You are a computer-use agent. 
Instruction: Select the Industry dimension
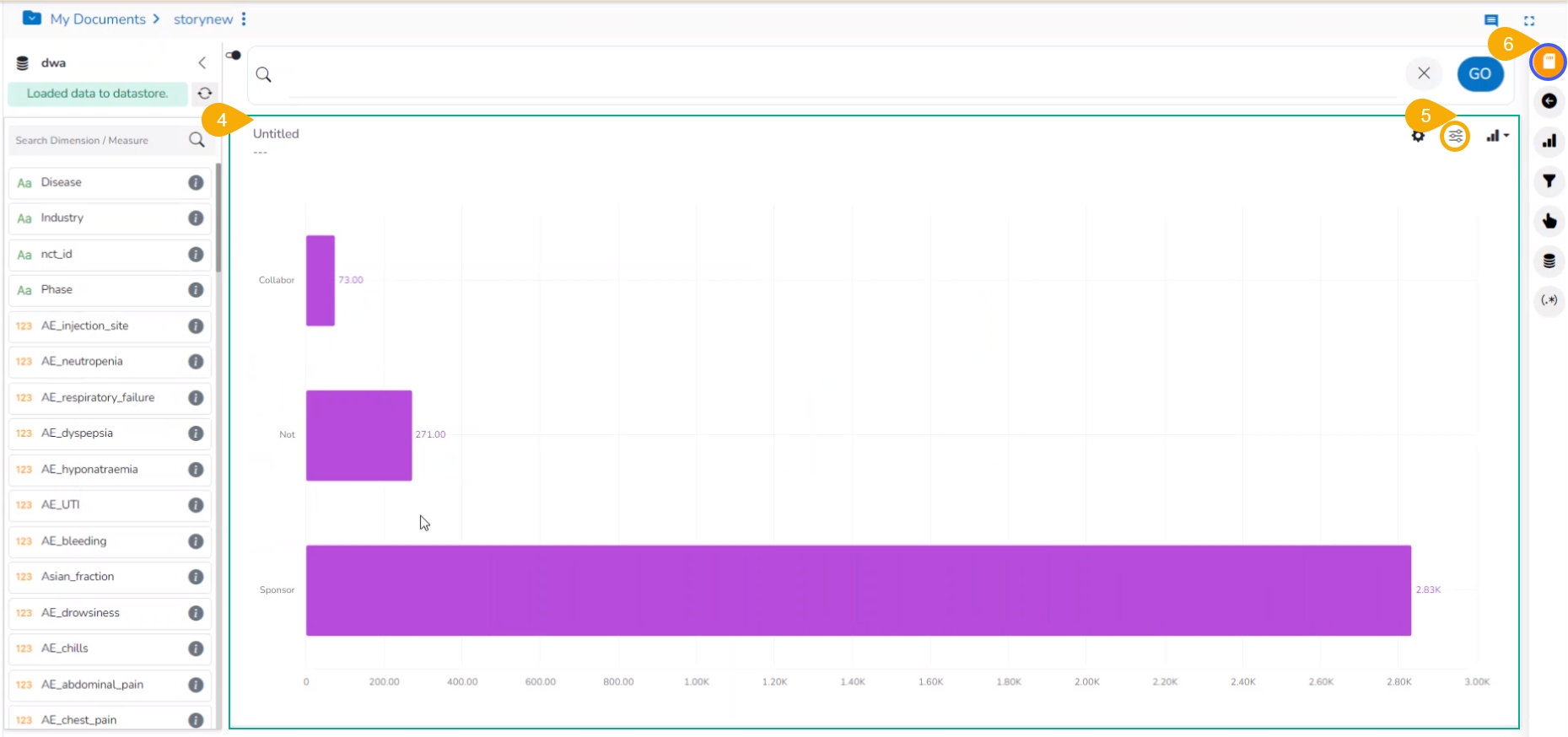[110, 218]
